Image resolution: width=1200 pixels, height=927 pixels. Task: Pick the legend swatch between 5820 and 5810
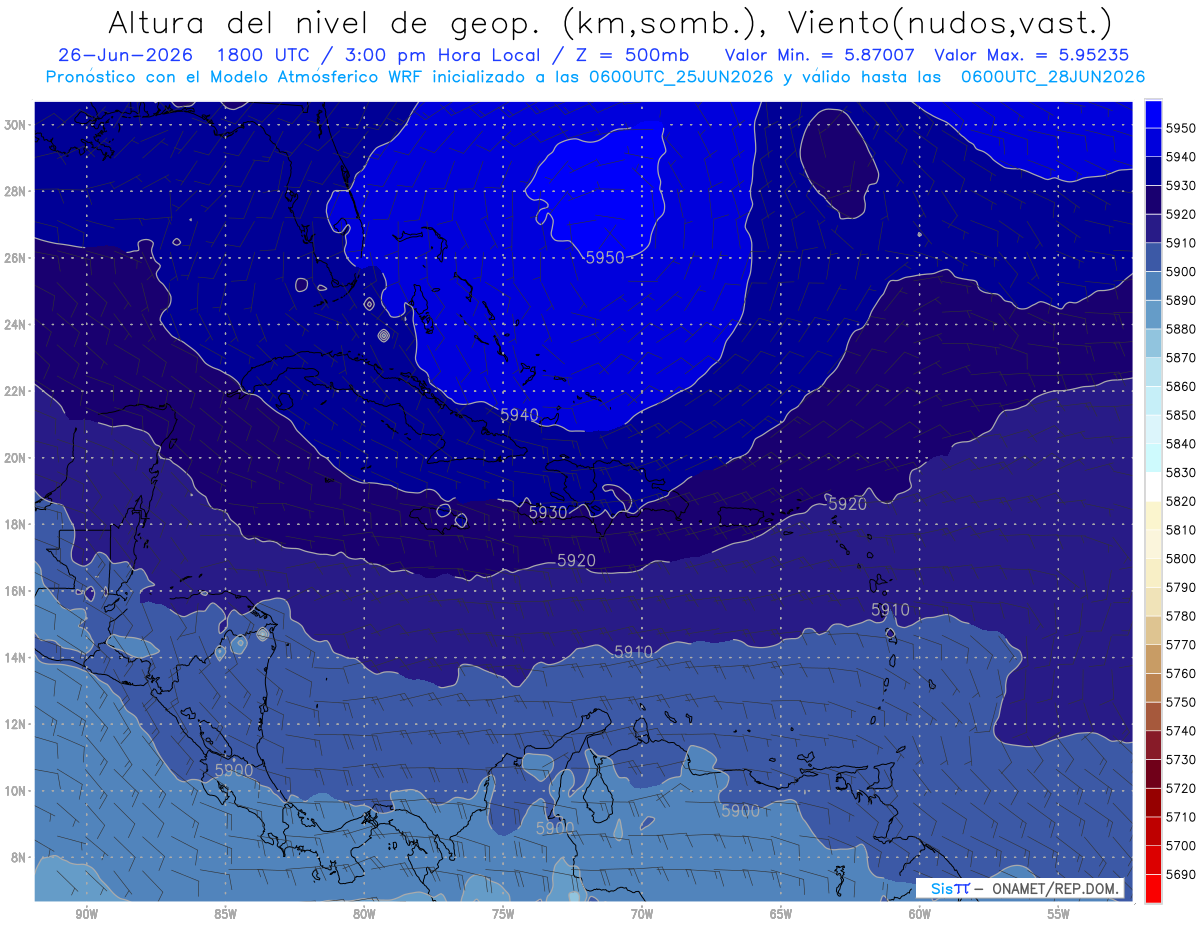(x=1153, y=515)
